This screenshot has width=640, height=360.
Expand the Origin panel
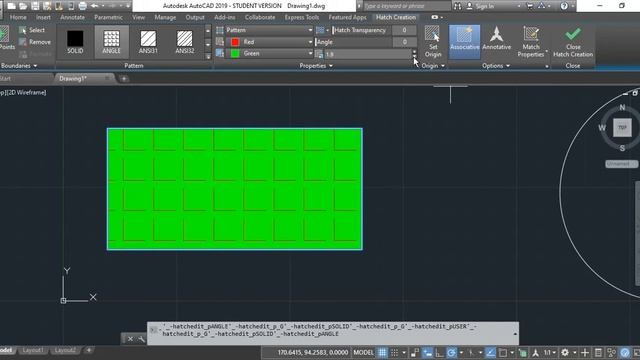point(433,66)
